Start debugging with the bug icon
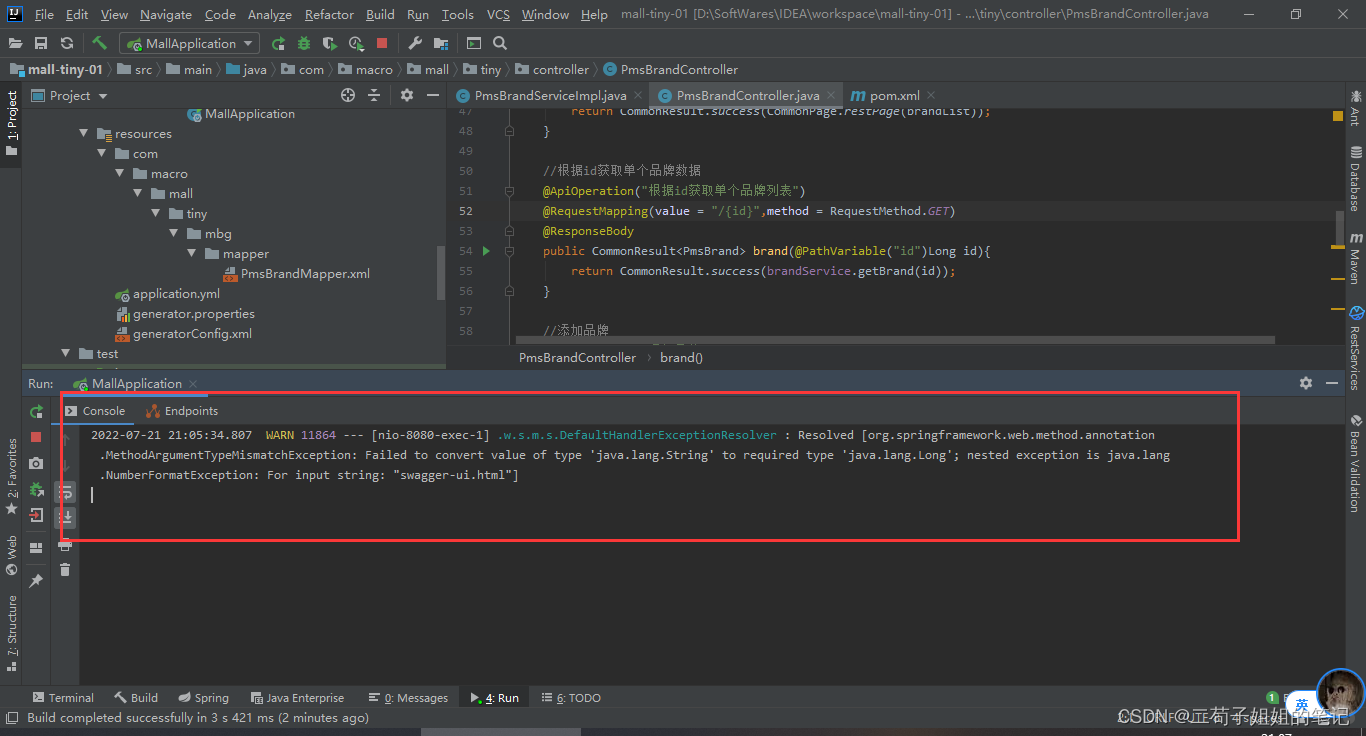Viewport: 1366px width, 736px height. [303, 43]
